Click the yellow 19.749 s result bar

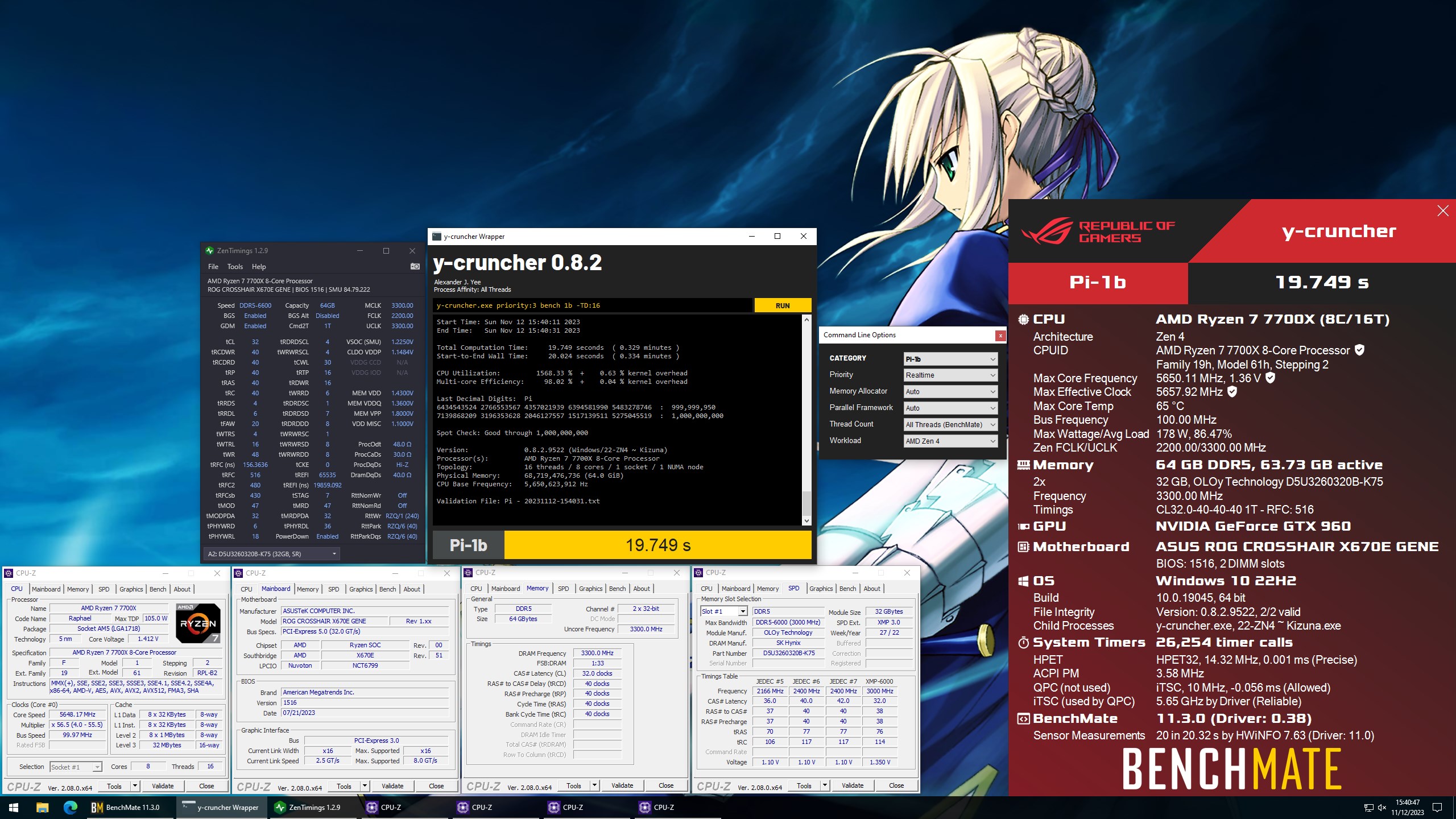point(657,545)
